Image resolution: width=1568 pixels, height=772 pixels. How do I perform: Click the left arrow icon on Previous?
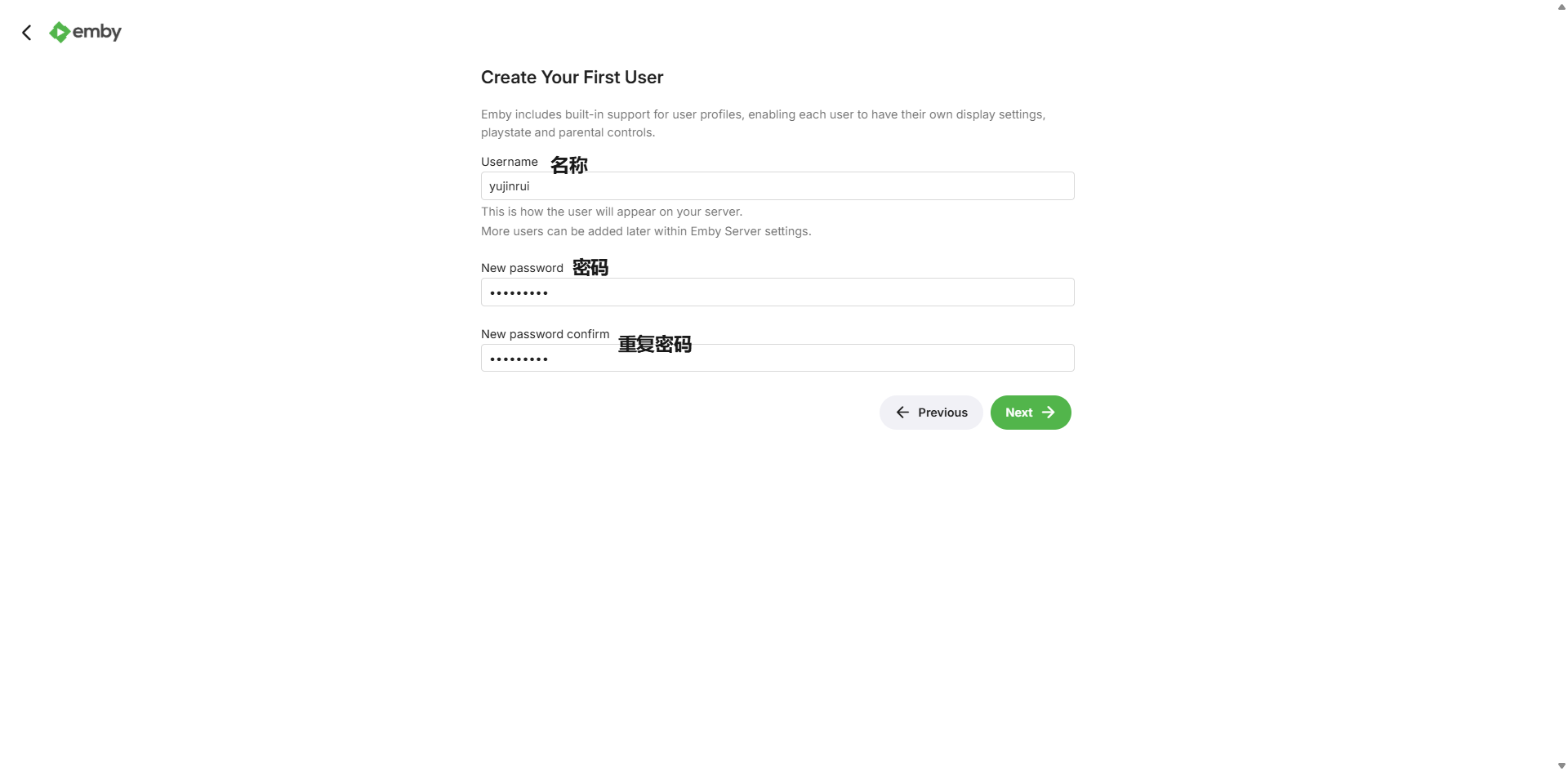(x=902, y=413)
